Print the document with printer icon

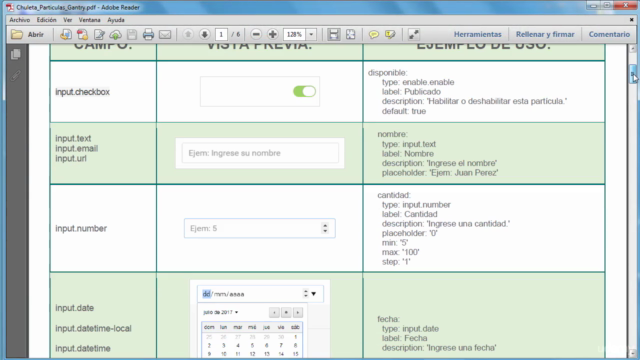point(148,35)
